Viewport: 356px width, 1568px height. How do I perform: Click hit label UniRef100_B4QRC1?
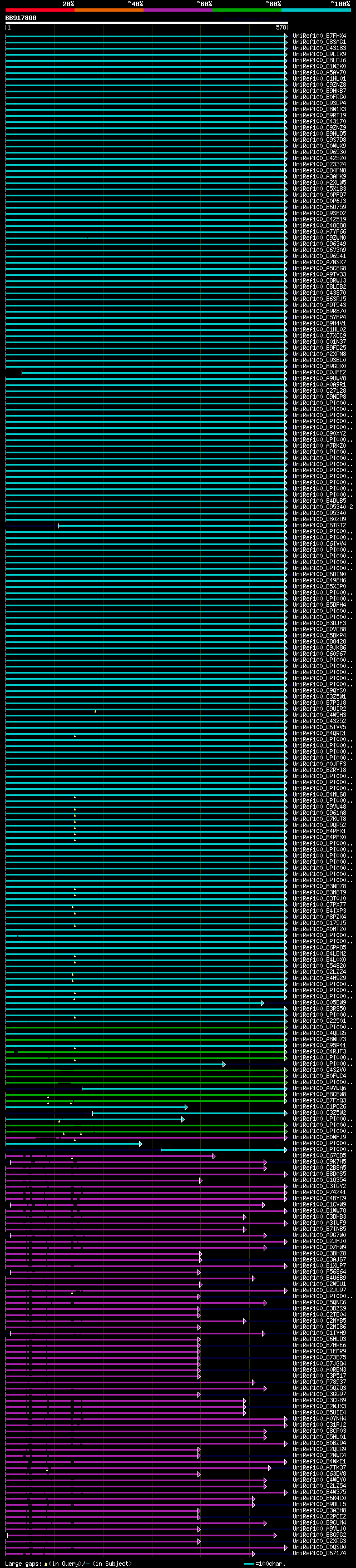[319, 734]
